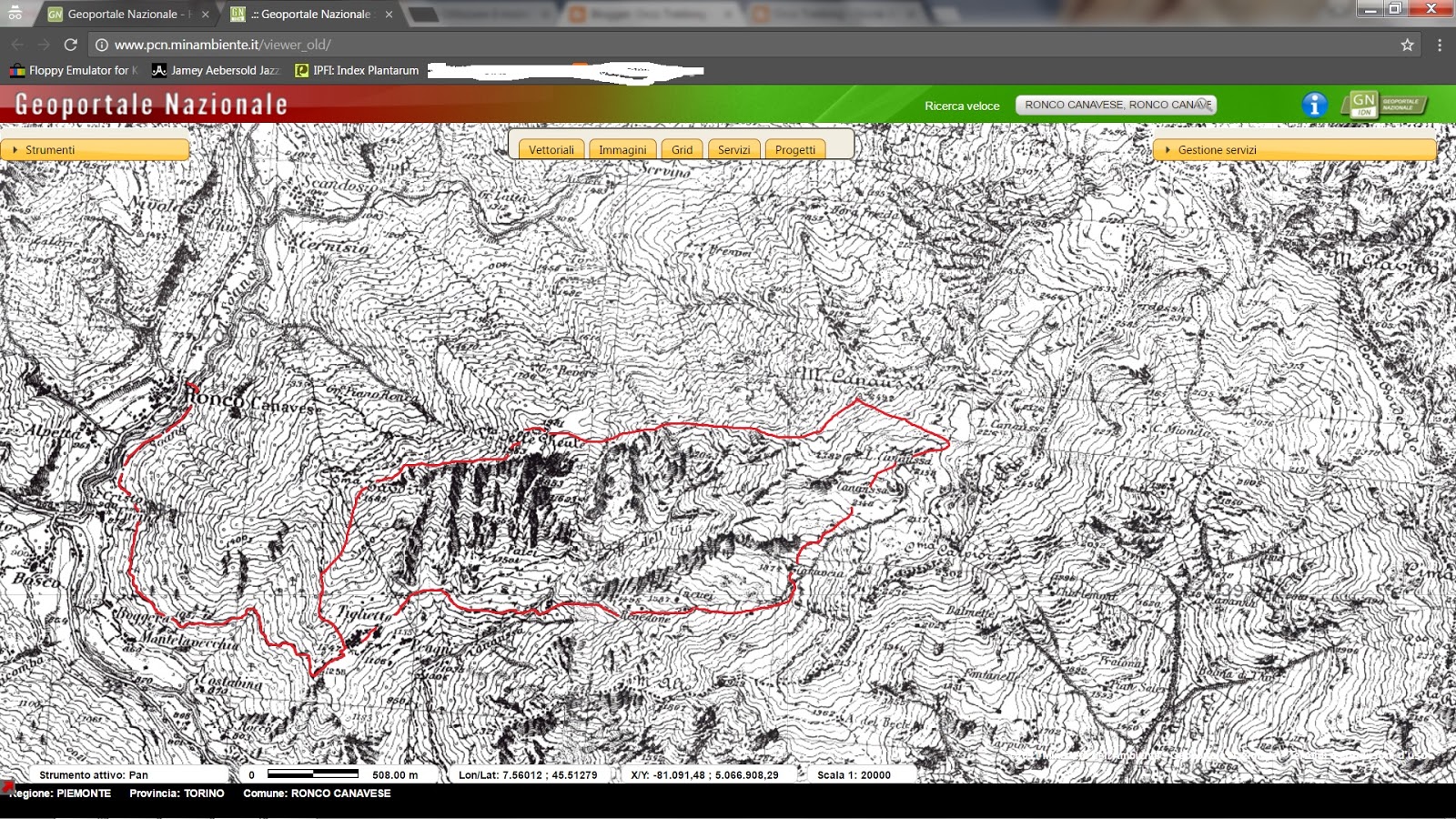Click the Scala 1: 20000 readout
The image size is (1456, 819).
click(854, 775)
